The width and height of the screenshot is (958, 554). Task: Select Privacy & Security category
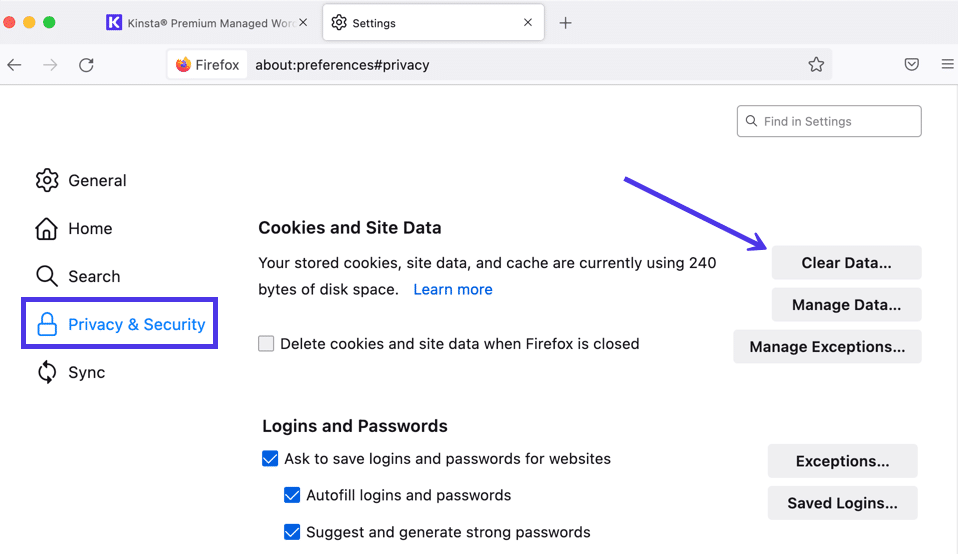[x=136, y=325]
